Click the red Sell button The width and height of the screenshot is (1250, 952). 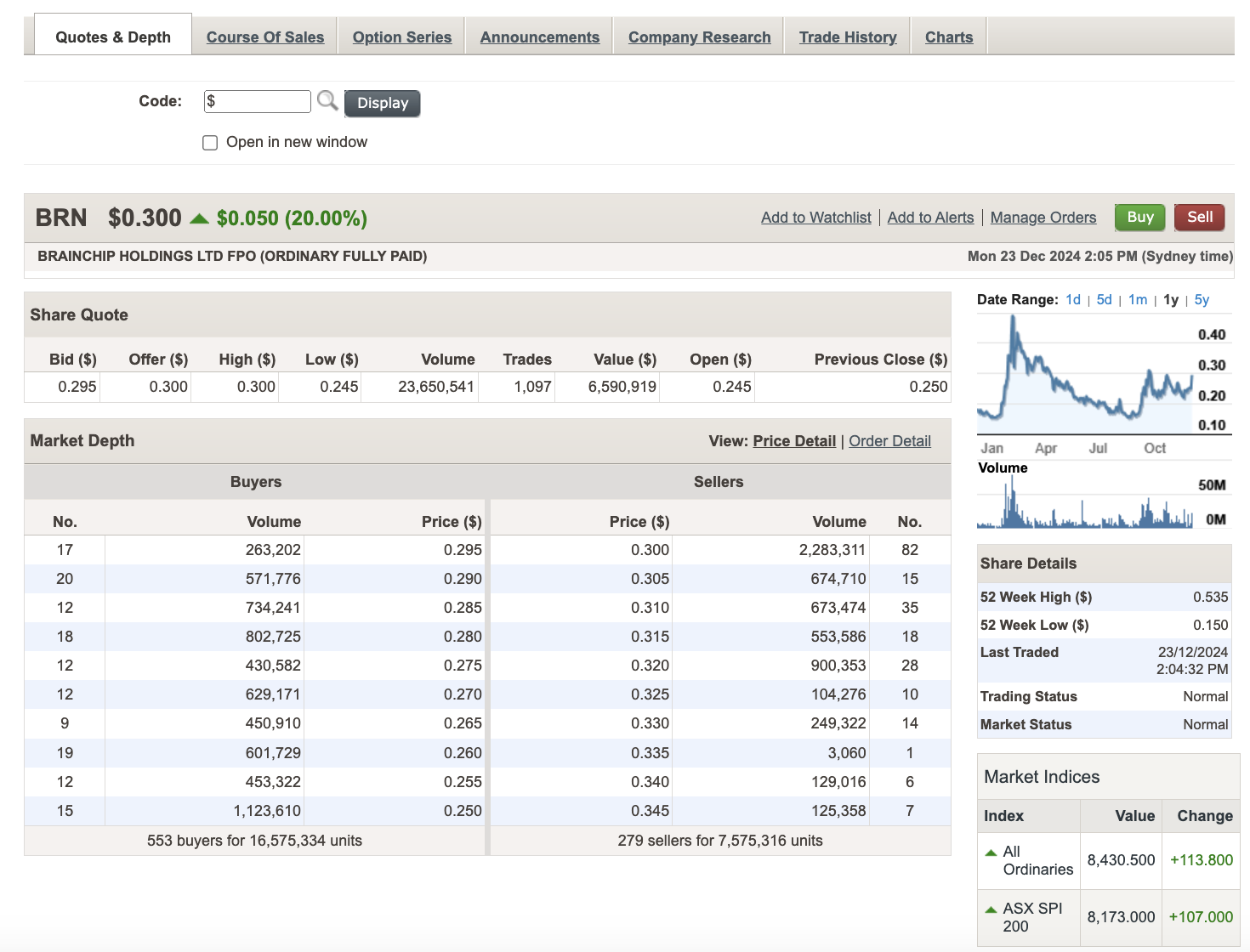[1200, 217]
